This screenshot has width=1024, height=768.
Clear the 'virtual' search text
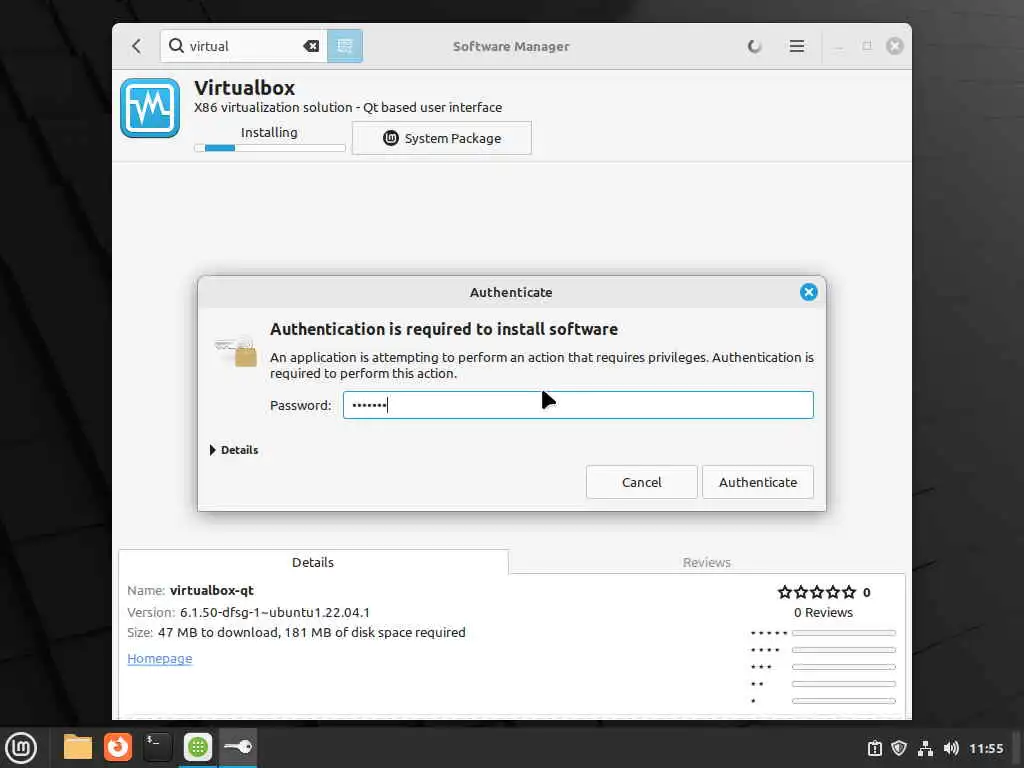click(311, 46)
